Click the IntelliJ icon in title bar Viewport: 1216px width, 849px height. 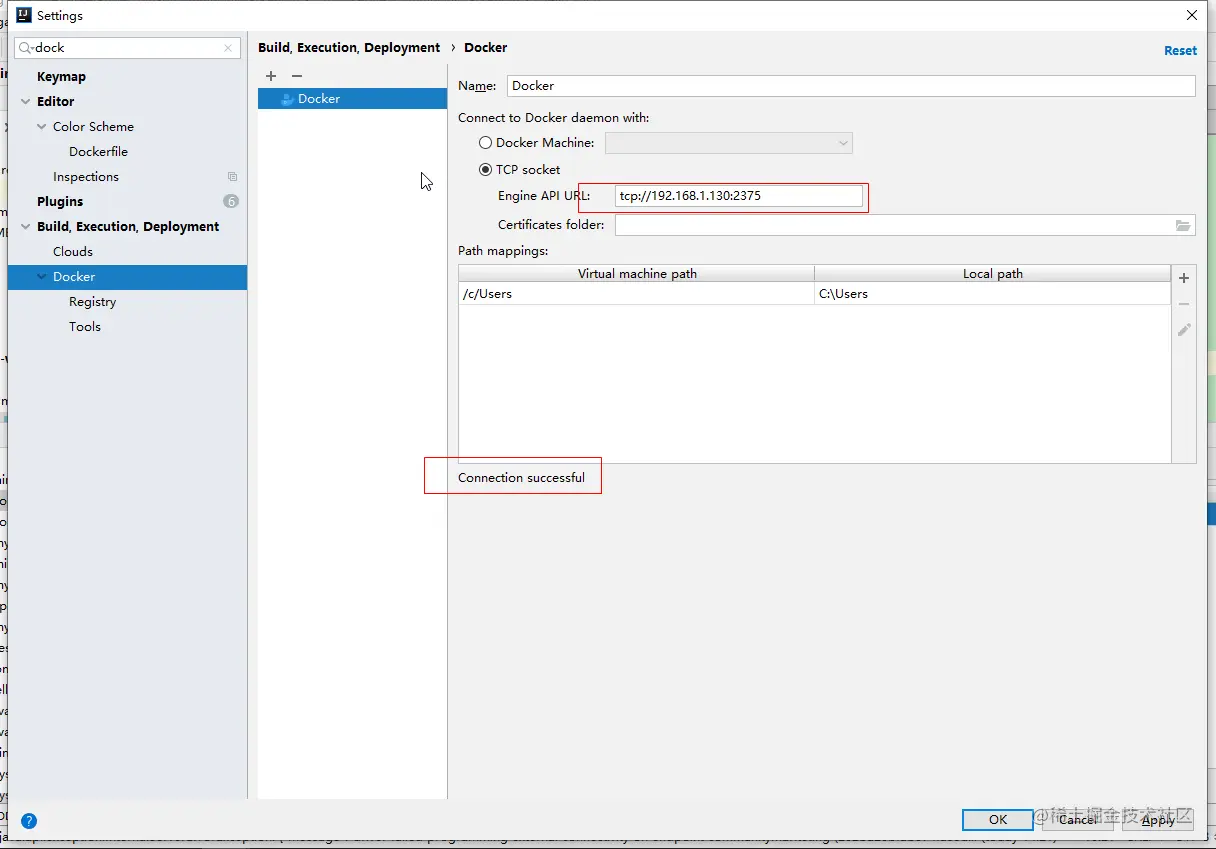(24, 15)
